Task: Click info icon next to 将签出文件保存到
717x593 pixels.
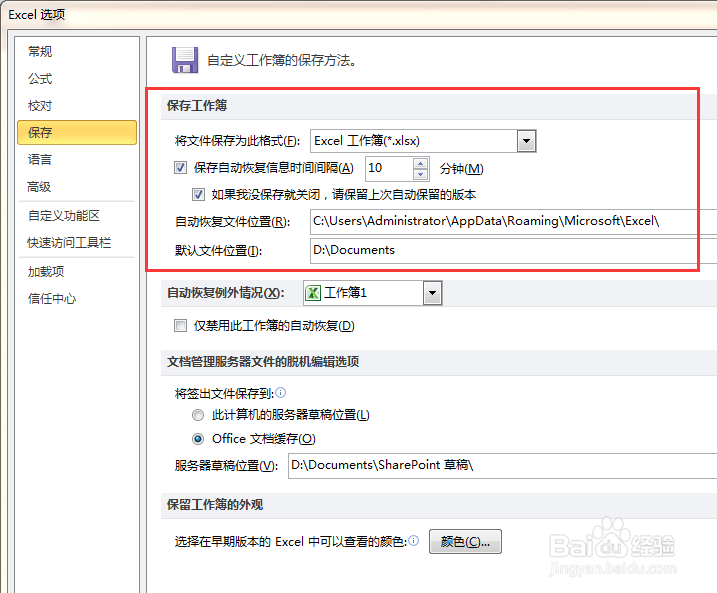Action: (x=281, y=392)
